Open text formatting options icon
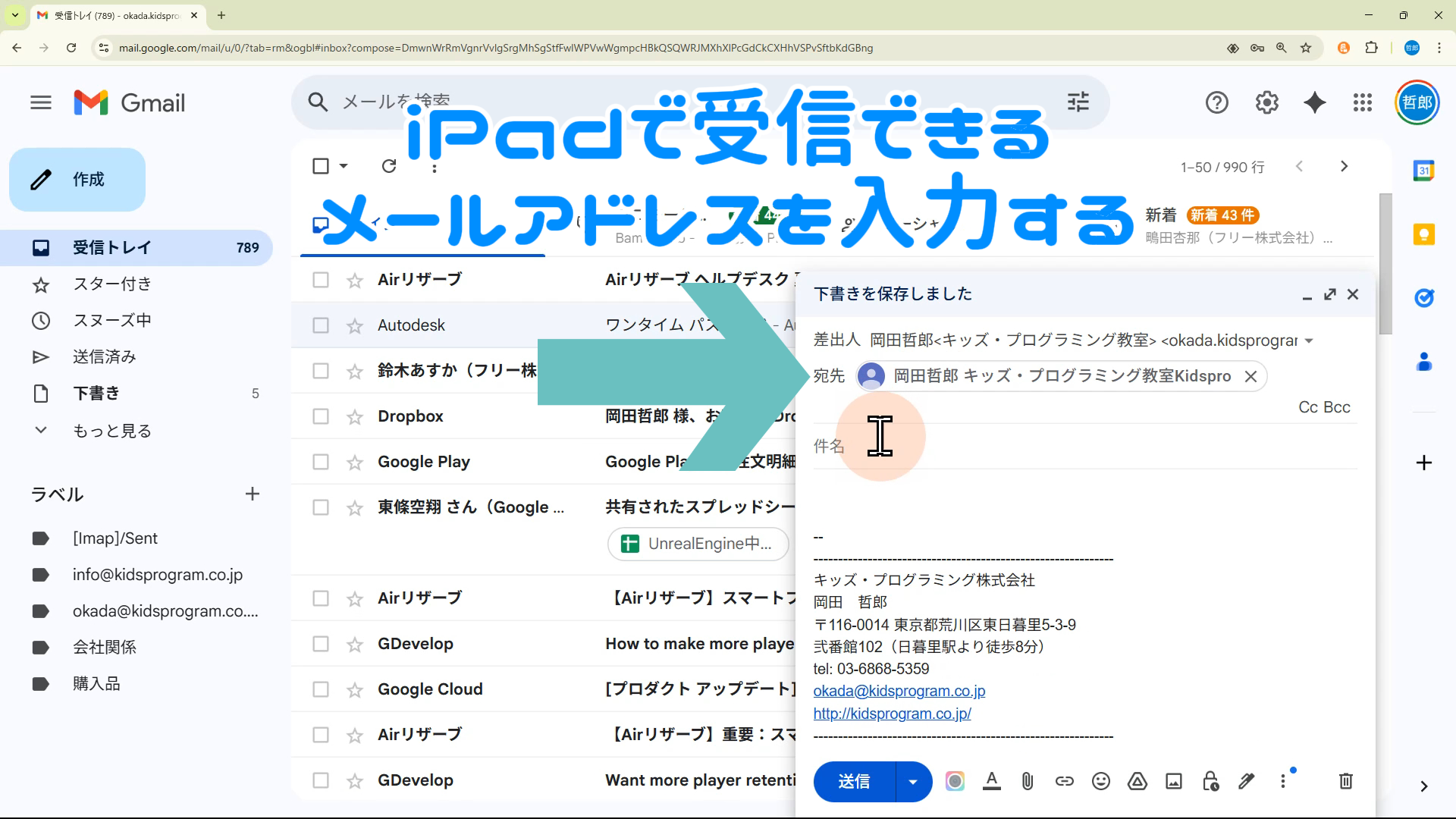Viewport: 1456px width, 819px height. (x=991, y=781)
